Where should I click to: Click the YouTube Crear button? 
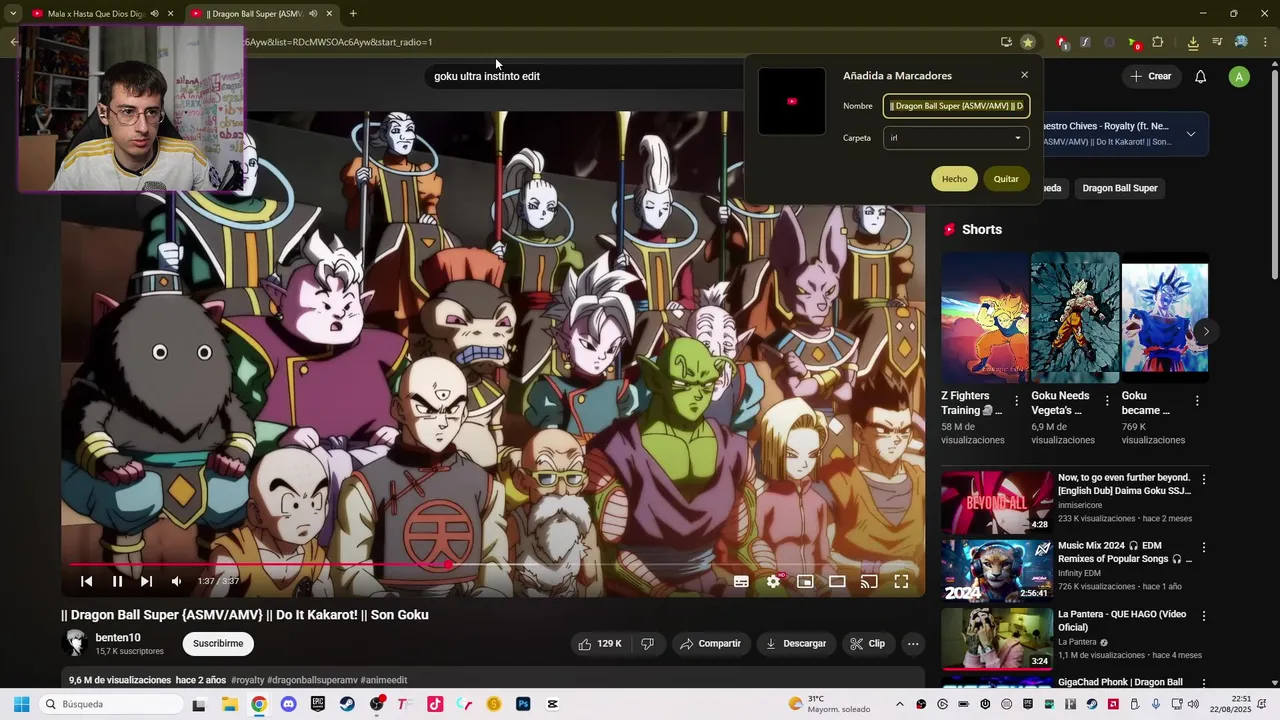point(1150,76)
